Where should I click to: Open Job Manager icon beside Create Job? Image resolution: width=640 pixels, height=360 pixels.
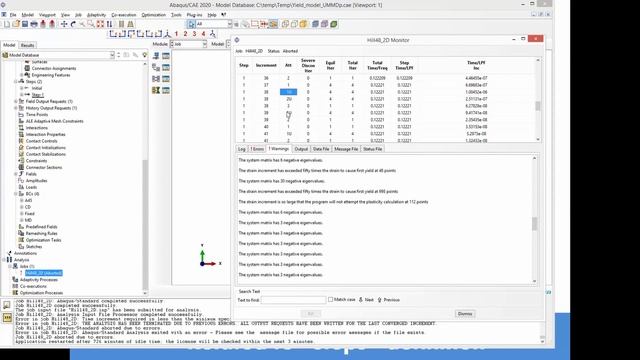[166, 56]
